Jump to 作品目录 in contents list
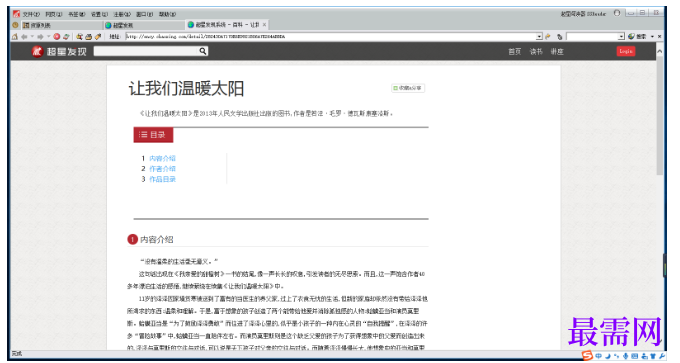 [162, 180]
